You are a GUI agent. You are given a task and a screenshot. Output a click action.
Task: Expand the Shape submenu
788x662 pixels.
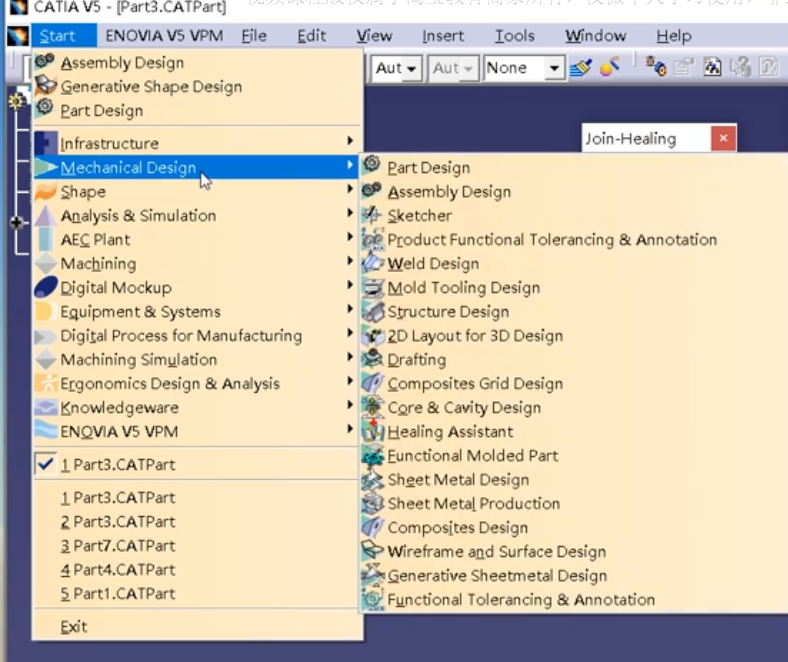pyautogui.click(x=198, y=192)
